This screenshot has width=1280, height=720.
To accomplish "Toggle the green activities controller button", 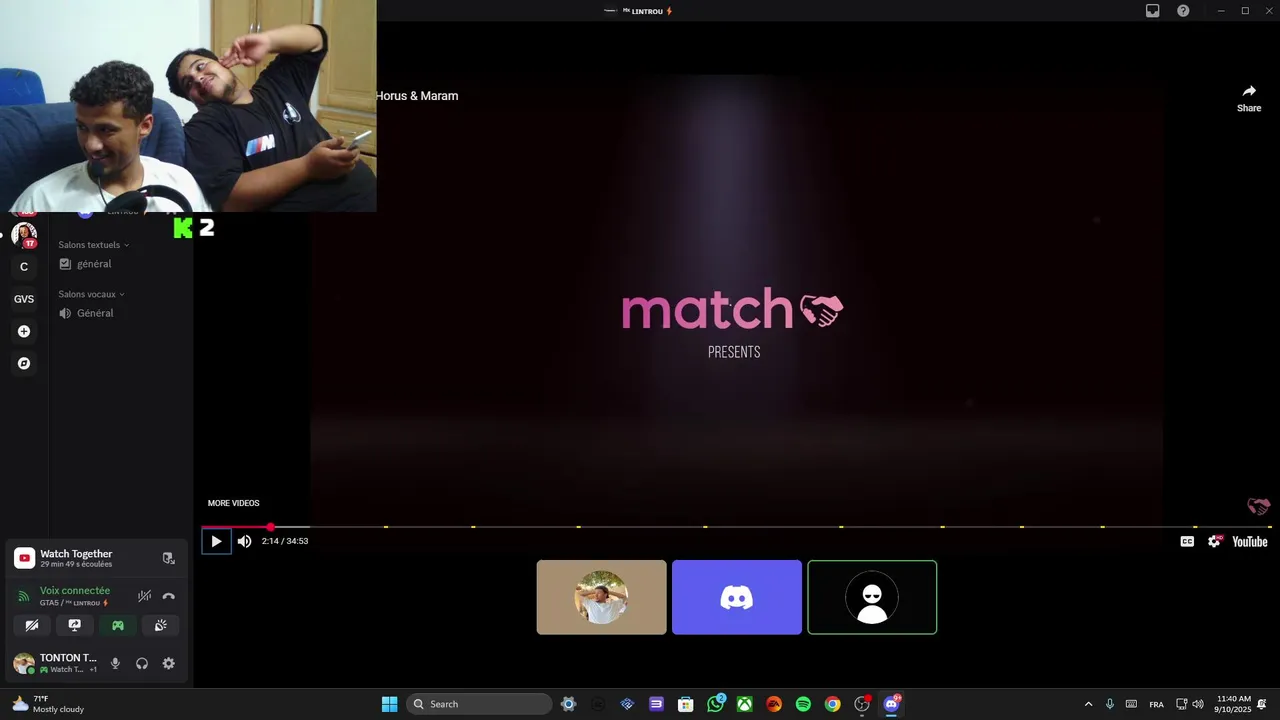I will 118,625.
